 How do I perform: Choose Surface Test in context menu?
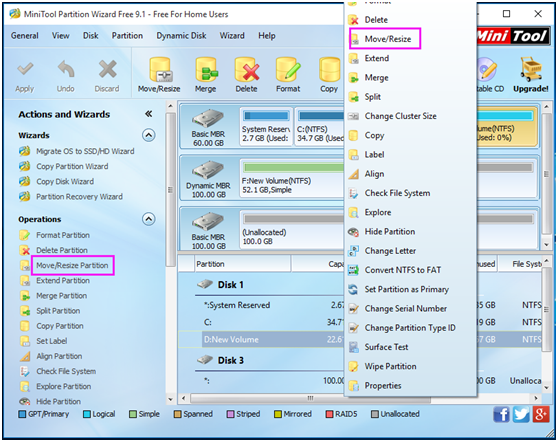click(x=411, y=347)
